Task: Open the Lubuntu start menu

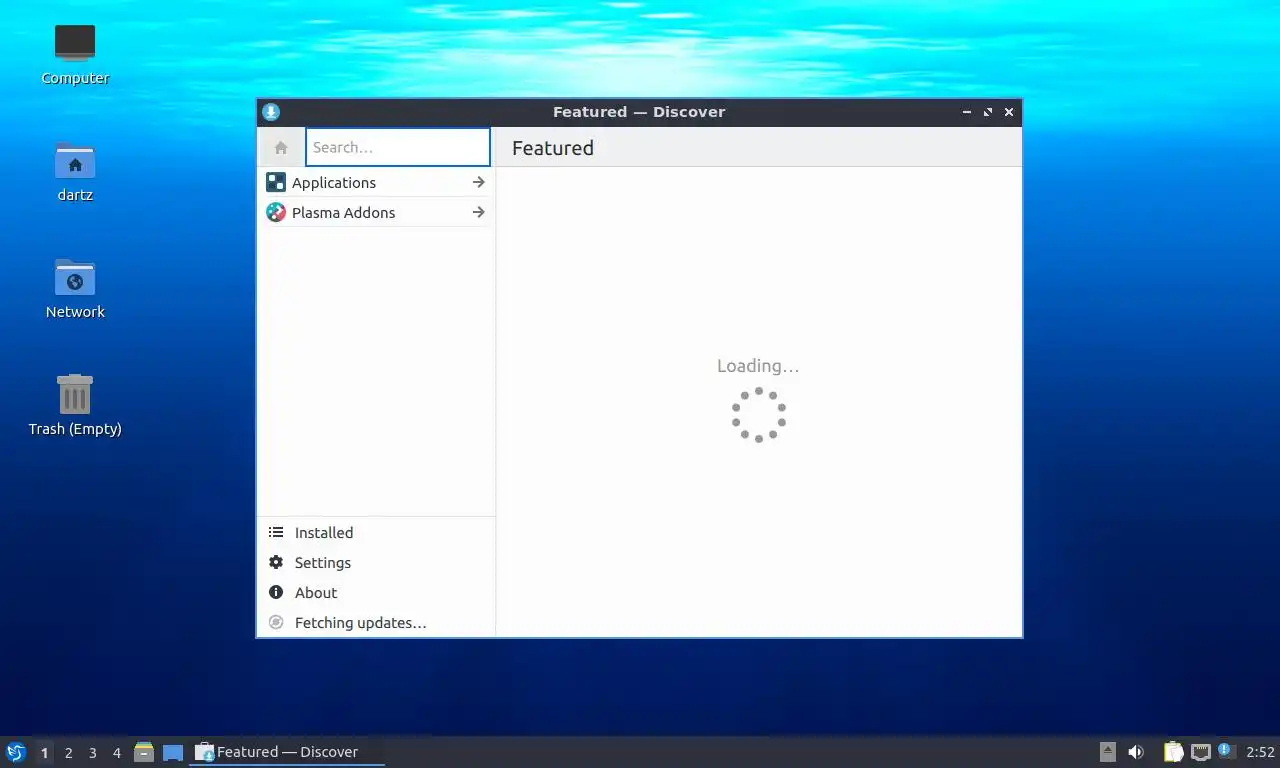Action: click(15, 752)
